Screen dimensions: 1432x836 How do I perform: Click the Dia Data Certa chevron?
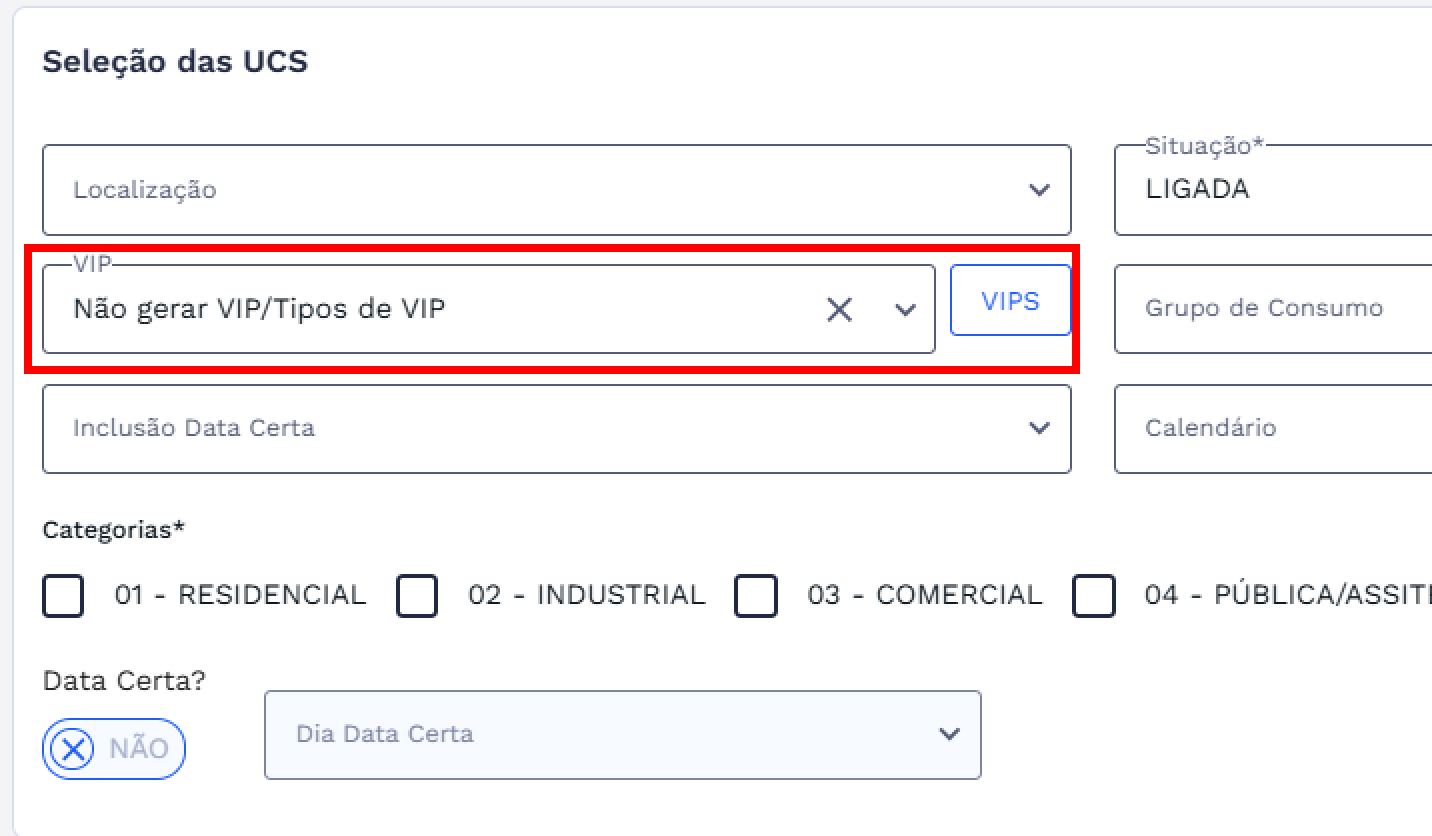[x=949, y=734]
